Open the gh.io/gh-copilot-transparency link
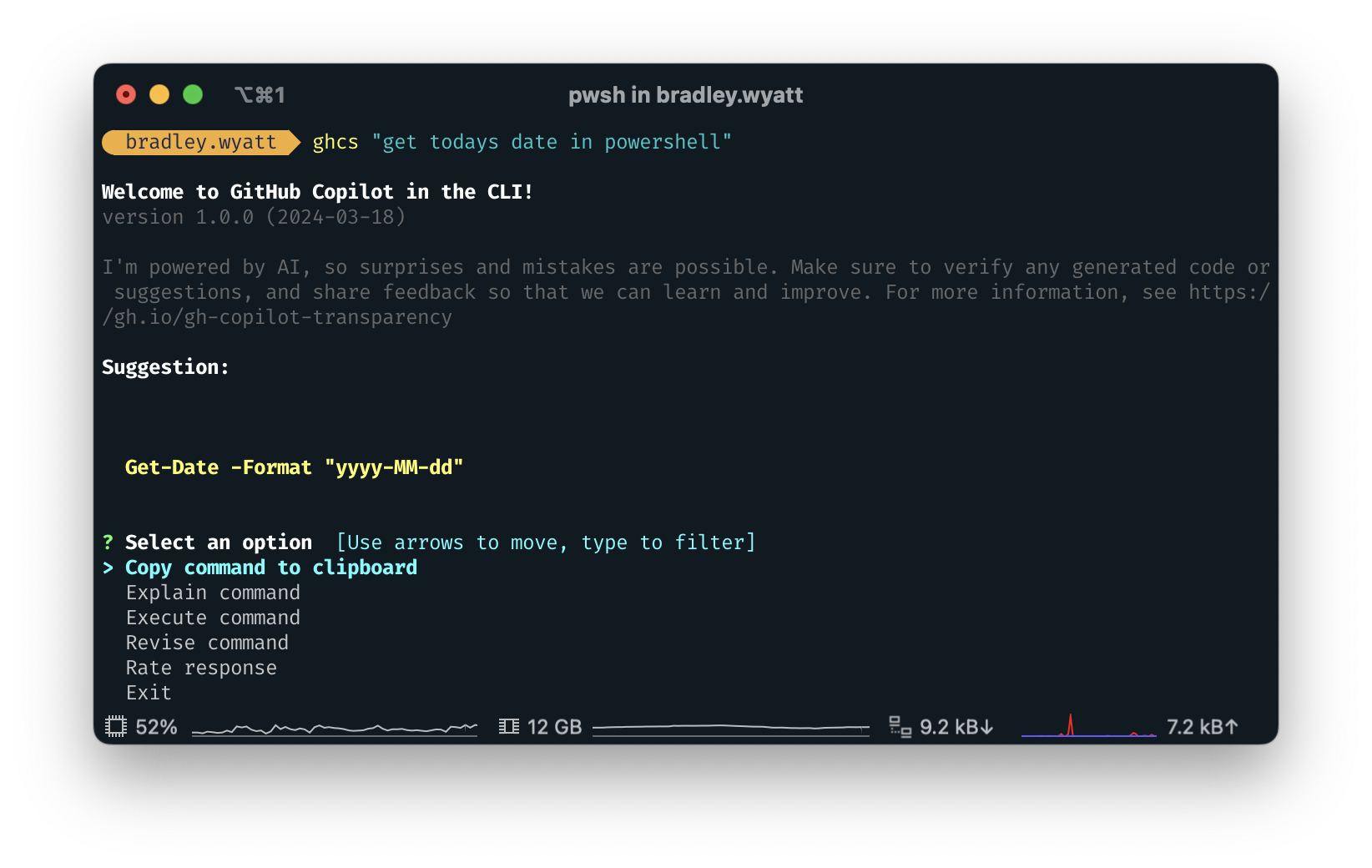 277,317
